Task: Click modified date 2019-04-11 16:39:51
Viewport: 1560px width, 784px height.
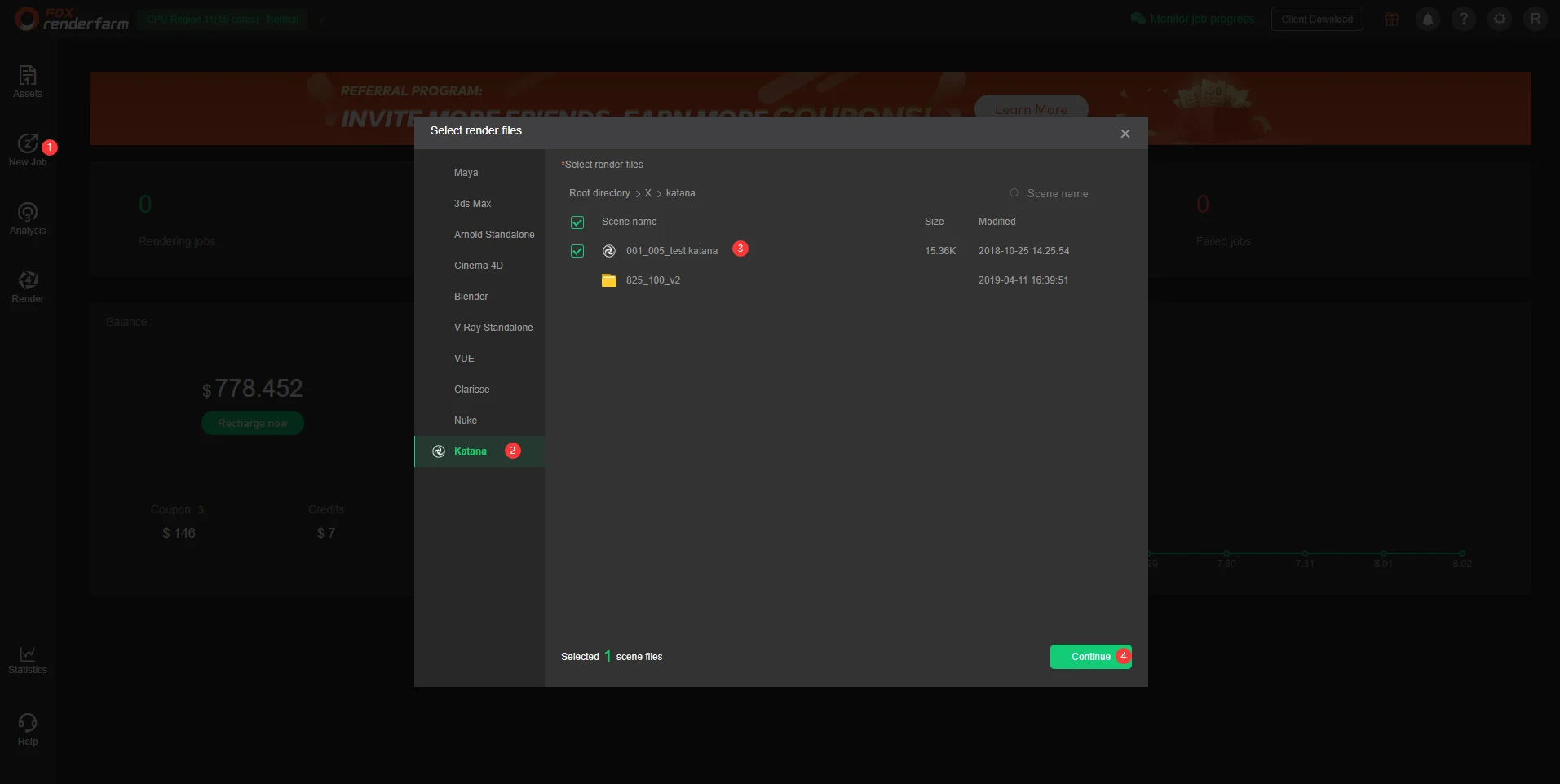Action: (x=1023, y=280)
